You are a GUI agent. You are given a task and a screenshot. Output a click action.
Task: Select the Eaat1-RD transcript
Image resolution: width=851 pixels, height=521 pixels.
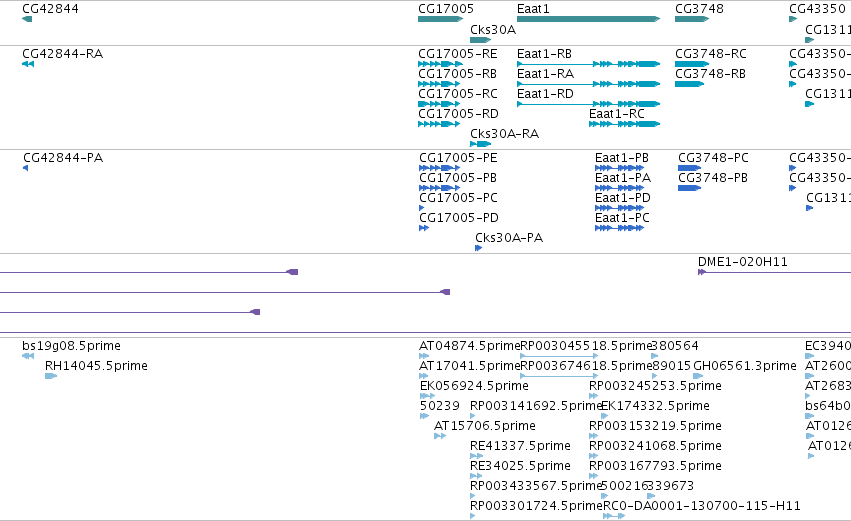coord(588,104)
